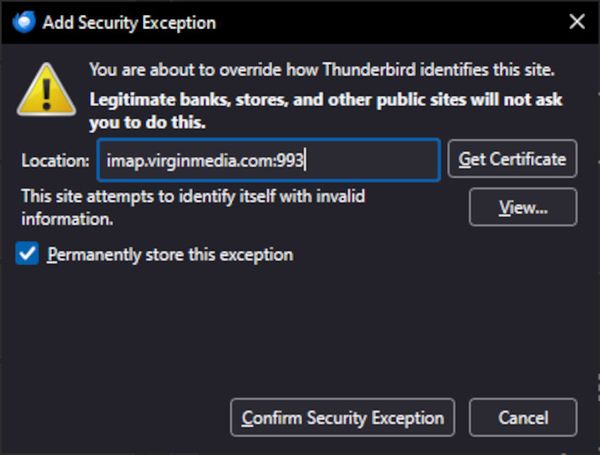
Task: Confirm the security exception
Action: point(343,418)
